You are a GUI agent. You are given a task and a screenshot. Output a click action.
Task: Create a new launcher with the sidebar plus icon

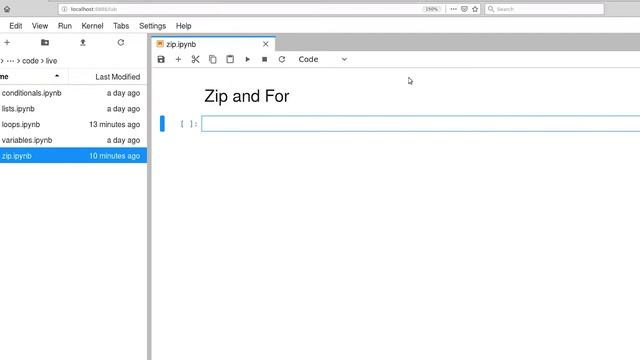7,42
